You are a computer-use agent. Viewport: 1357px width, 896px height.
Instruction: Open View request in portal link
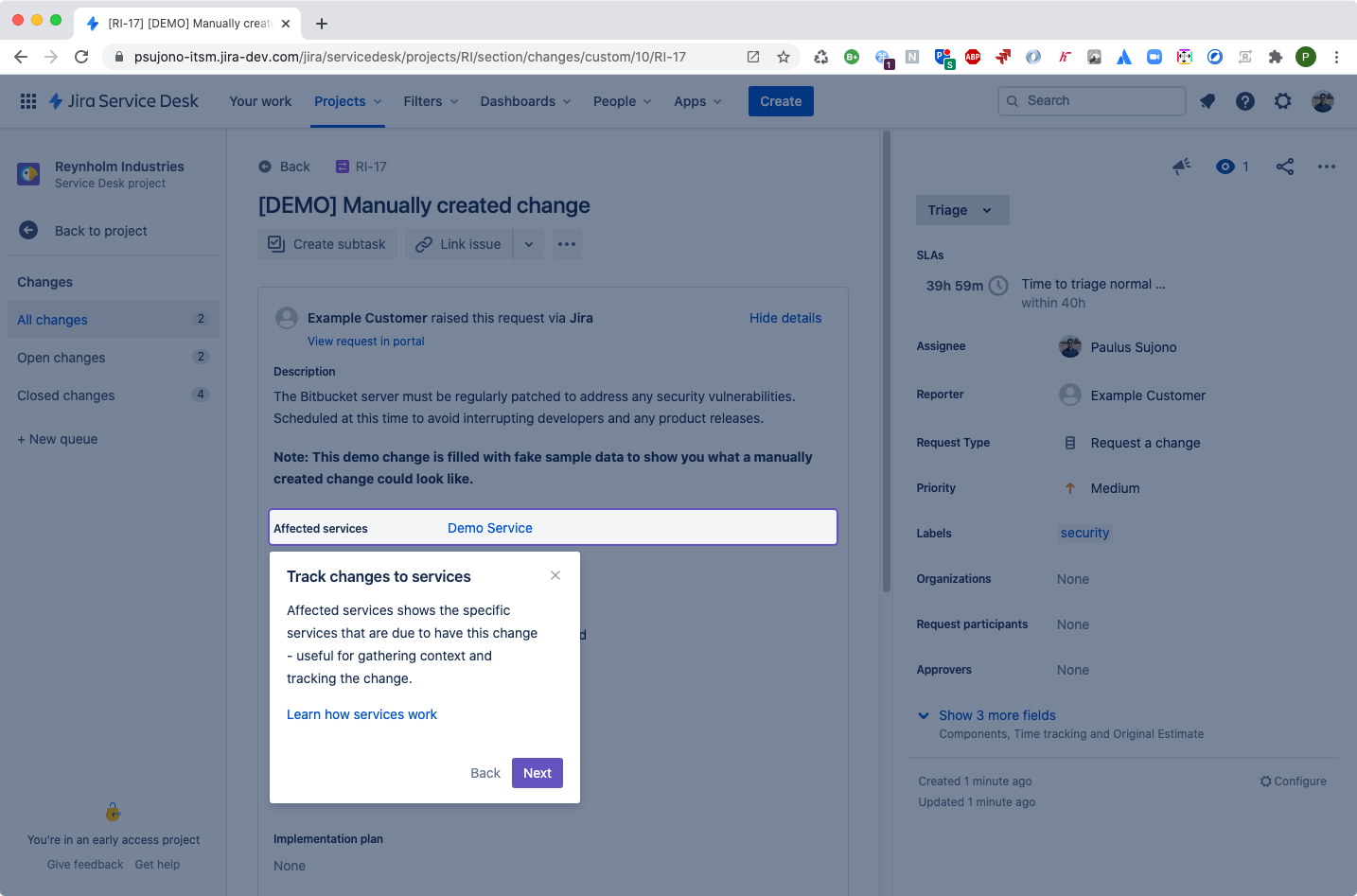(x=365, y=341)
